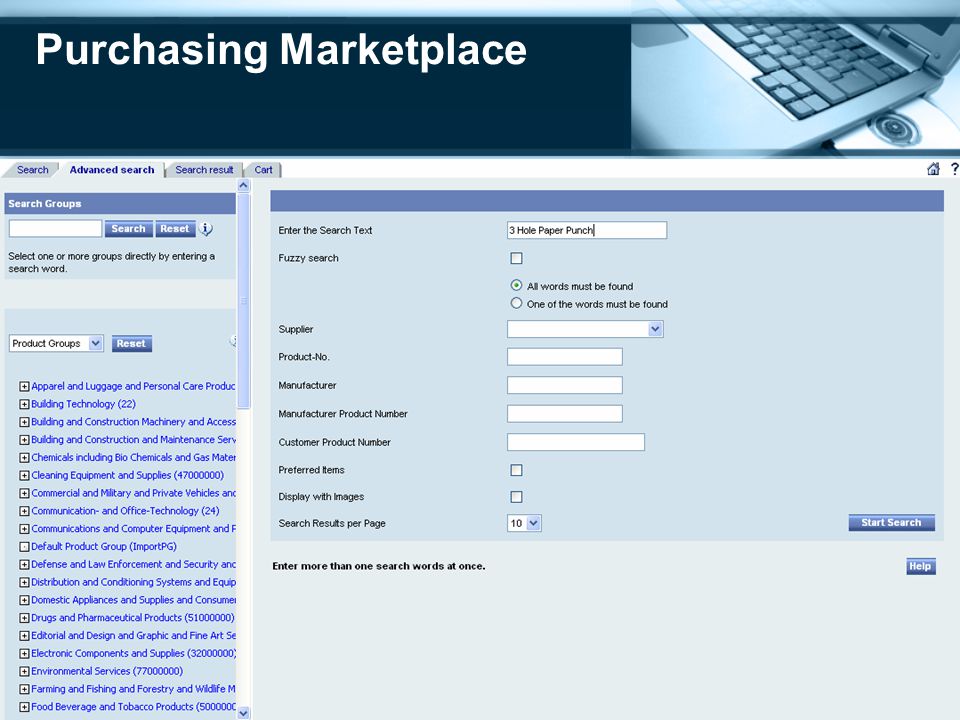Show info icon next to Search Groups Reset
Viewport: 960px width, 720px height.
(206, 229)
